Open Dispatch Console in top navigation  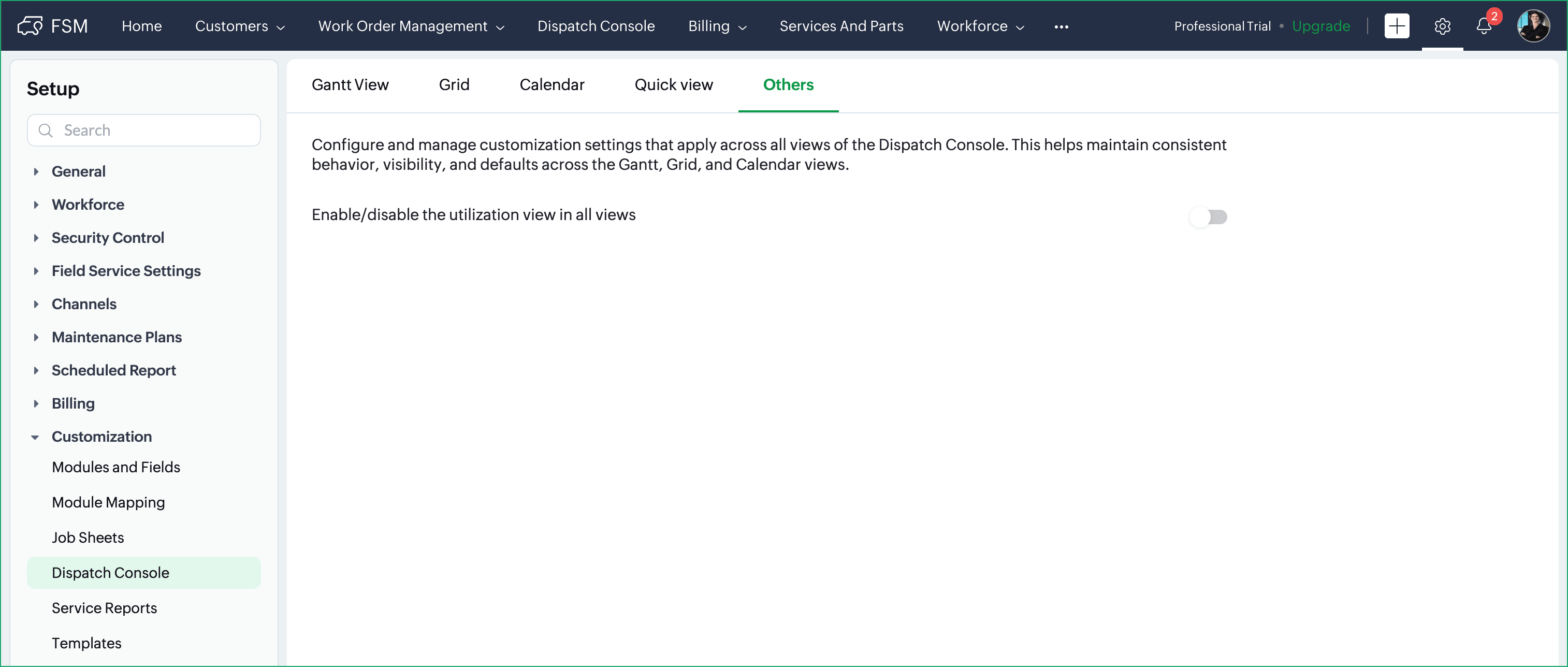[596, 26]
